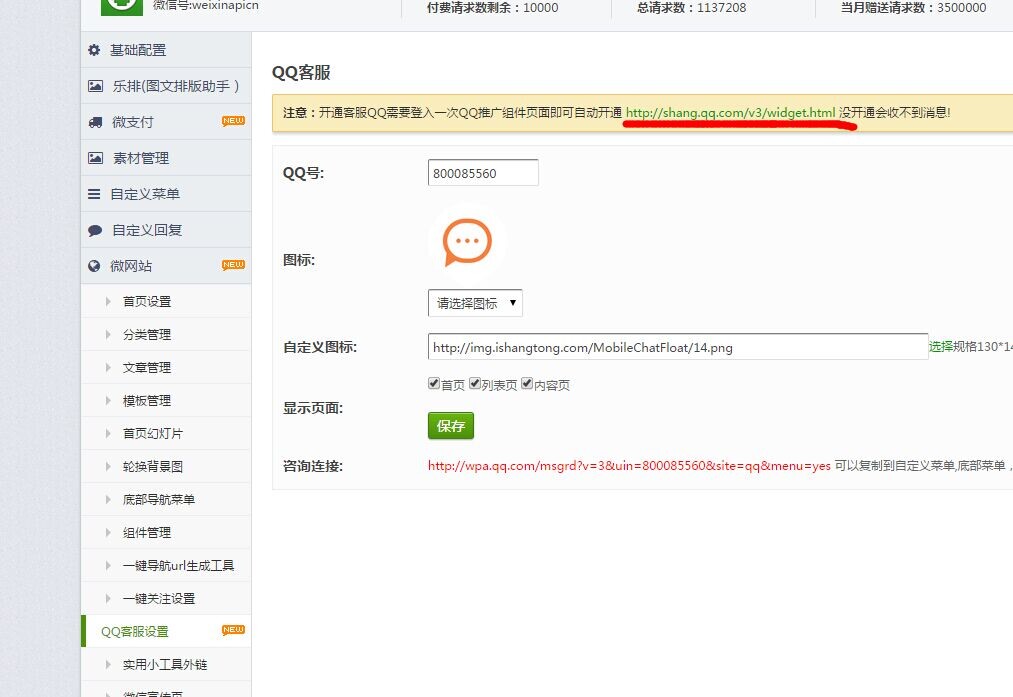Open the shang.qq.com widget link

pos(730,113)
